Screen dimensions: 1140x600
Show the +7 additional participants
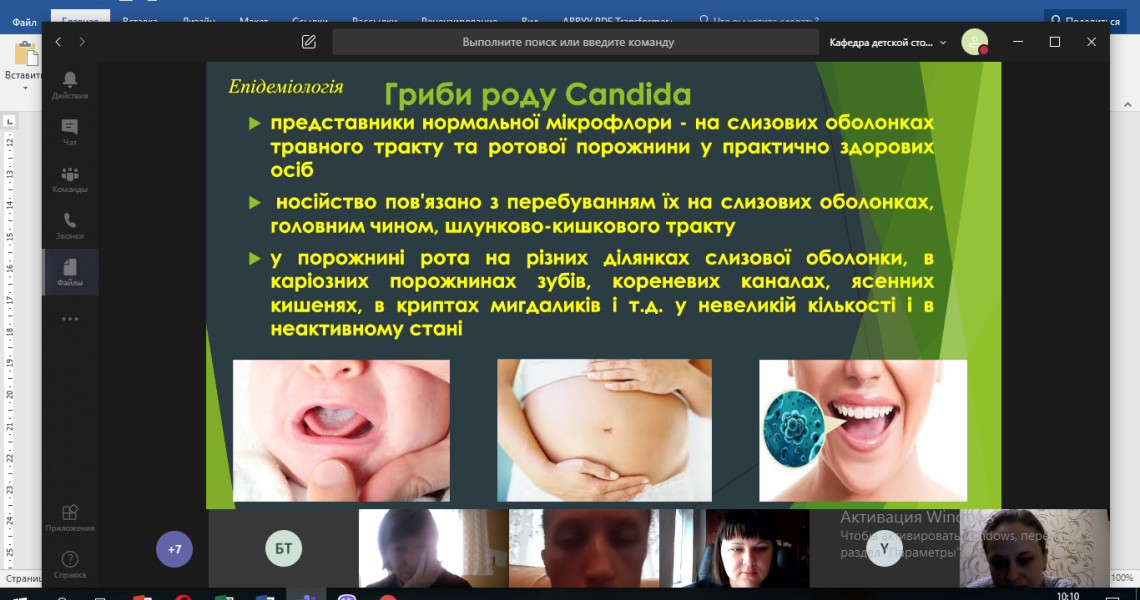tap(175, 549)
